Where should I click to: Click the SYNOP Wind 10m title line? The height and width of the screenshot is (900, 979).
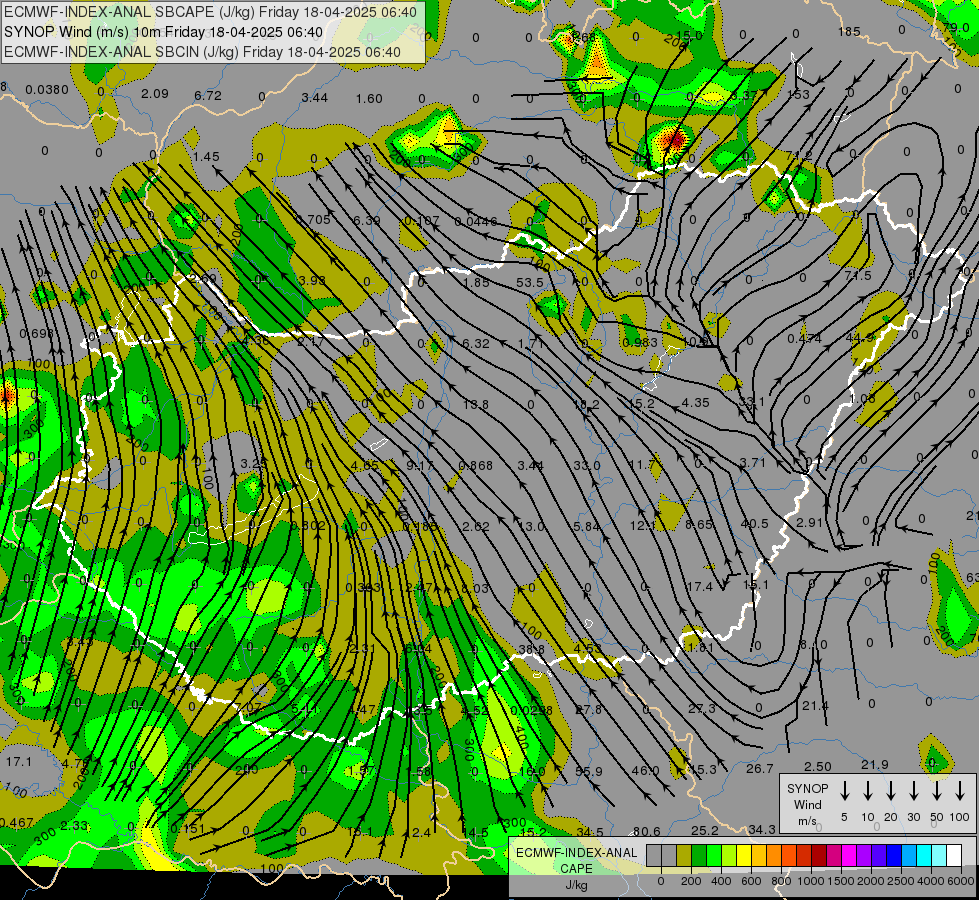[163, 32]
